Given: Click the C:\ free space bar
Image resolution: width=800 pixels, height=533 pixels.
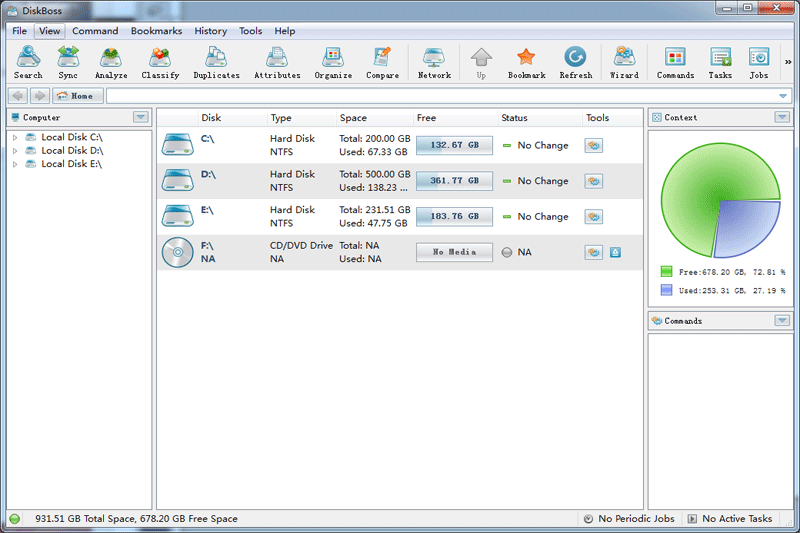Looking at the screenshot, I should pos(454,145).
